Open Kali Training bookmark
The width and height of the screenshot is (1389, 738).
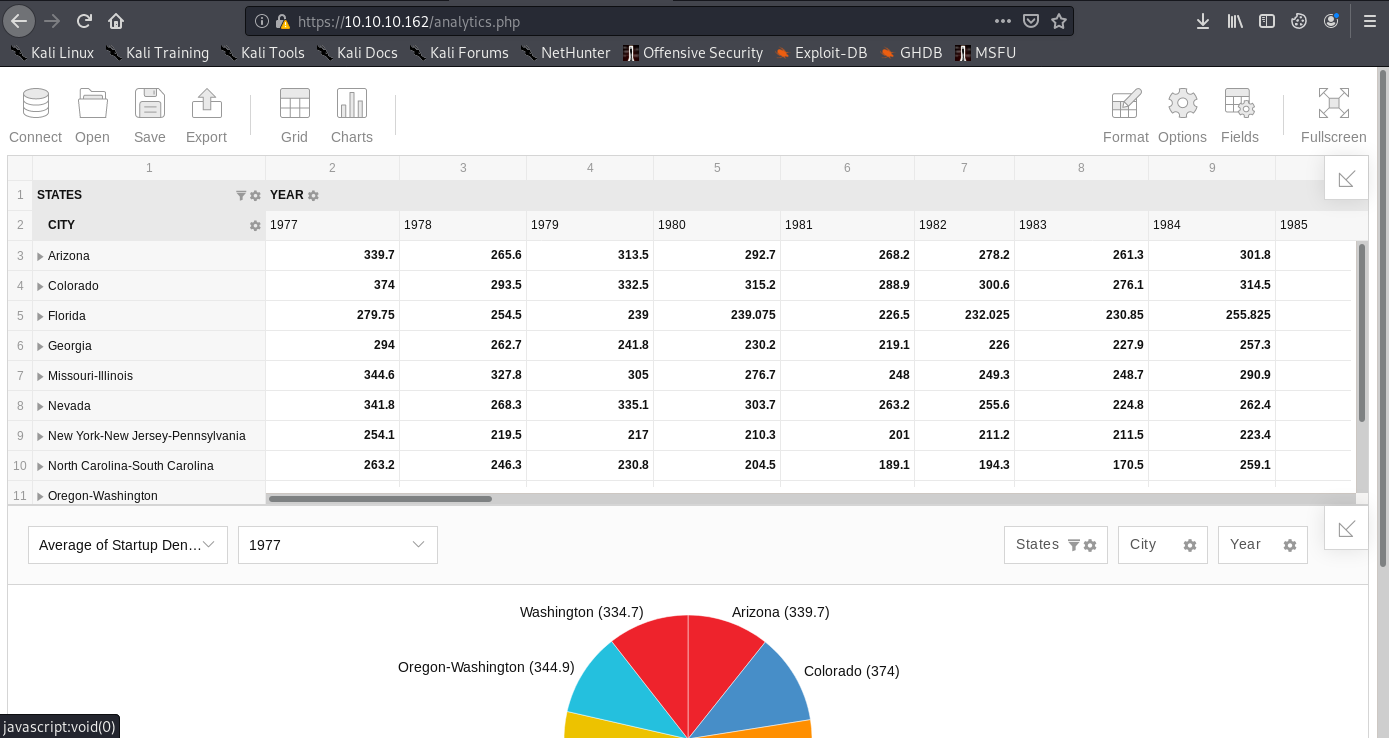(157, 53)
